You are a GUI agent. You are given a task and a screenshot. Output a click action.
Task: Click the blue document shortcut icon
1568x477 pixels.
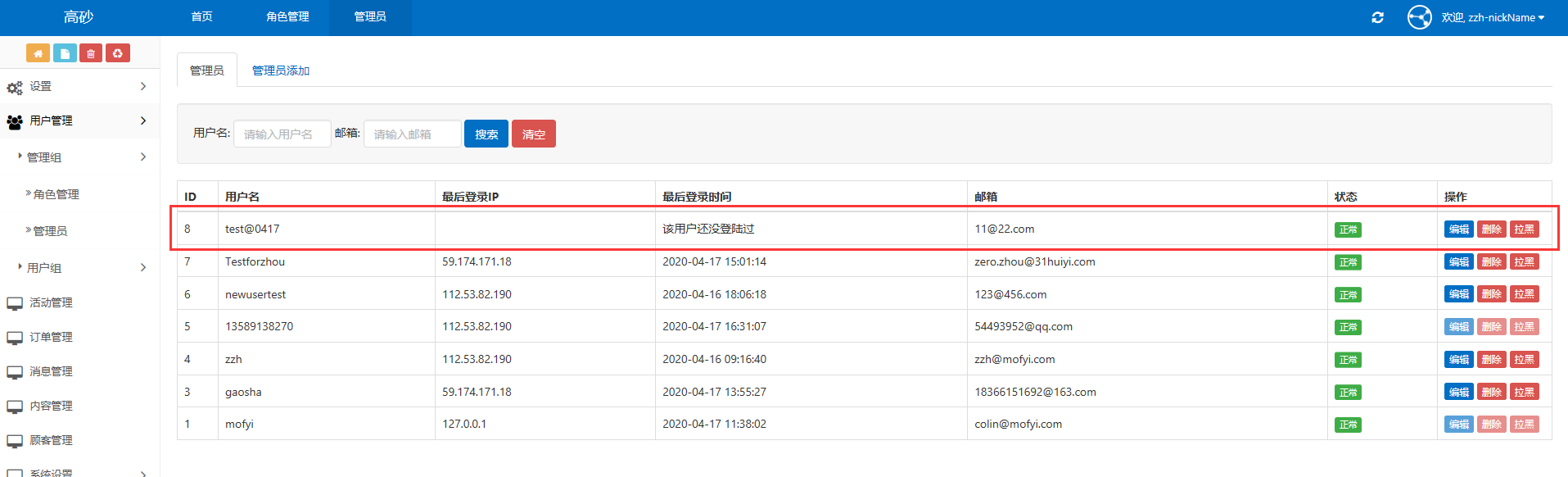click(65, 53)
